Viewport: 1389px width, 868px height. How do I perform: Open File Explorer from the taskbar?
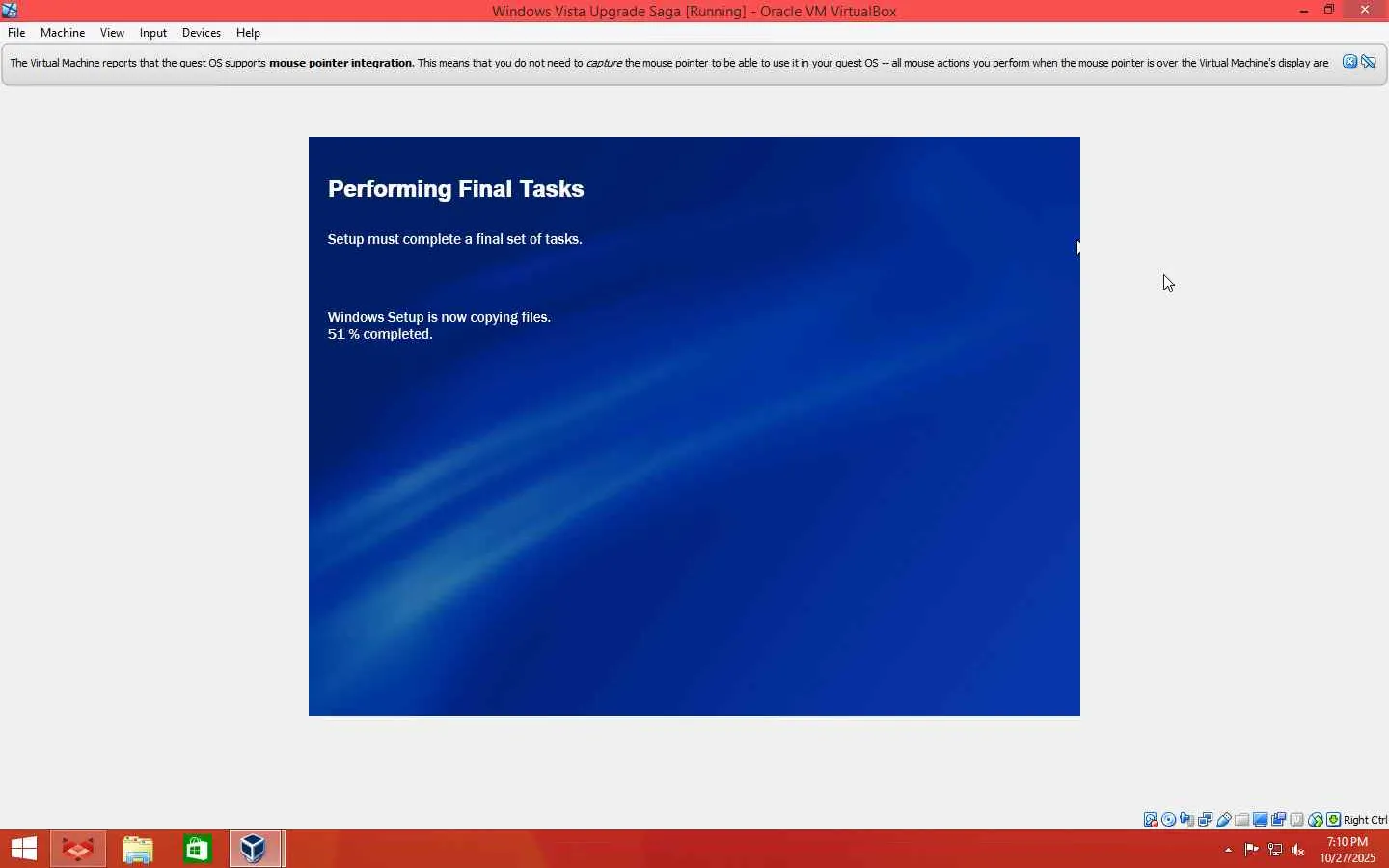pyautogui.click(x=138, y=849)
